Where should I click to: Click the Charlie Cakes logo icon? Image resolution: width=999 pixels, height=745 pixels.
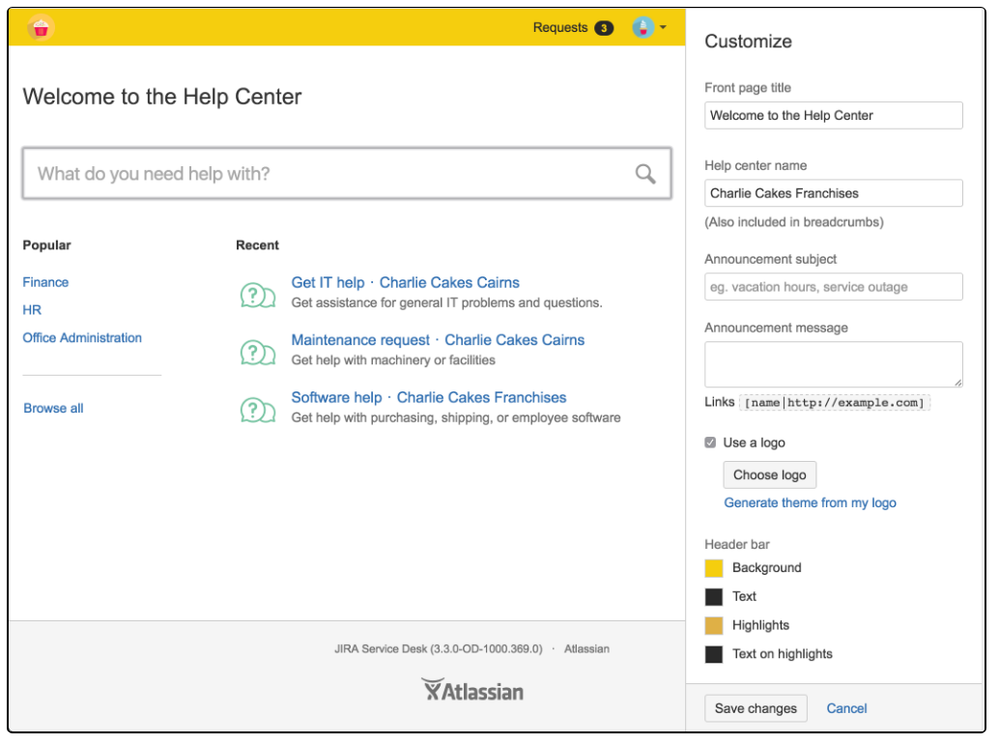pos(40,28)
